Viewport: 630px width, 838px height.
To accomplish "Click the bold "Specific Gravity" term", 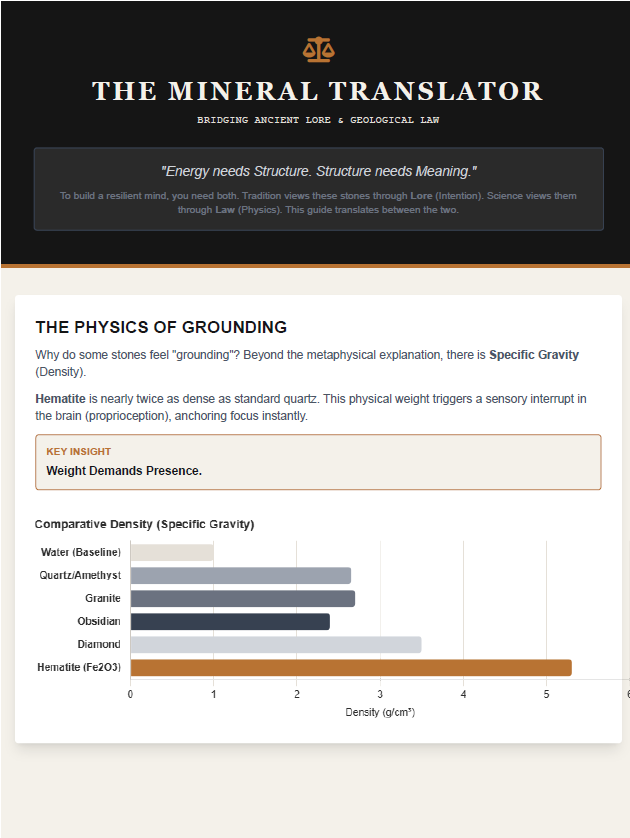I will [x=533, y=355].
